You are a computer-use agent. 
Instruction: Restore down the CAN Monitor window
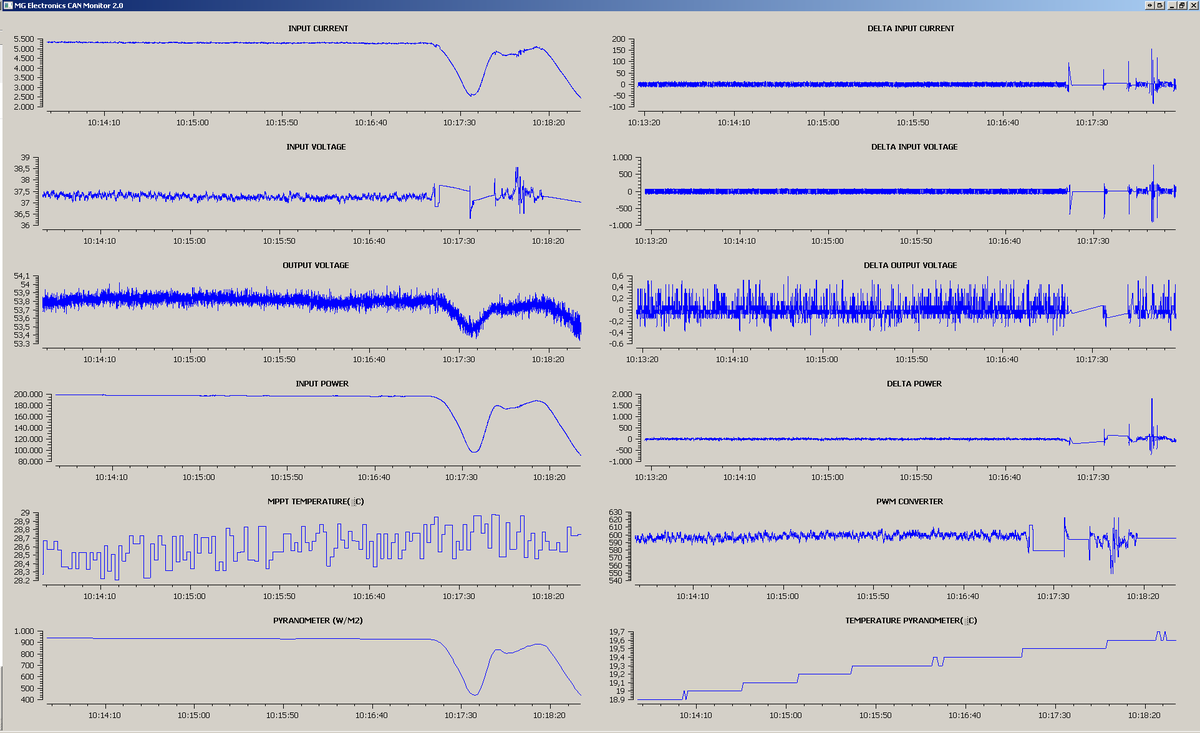[x=1182, y=5]
